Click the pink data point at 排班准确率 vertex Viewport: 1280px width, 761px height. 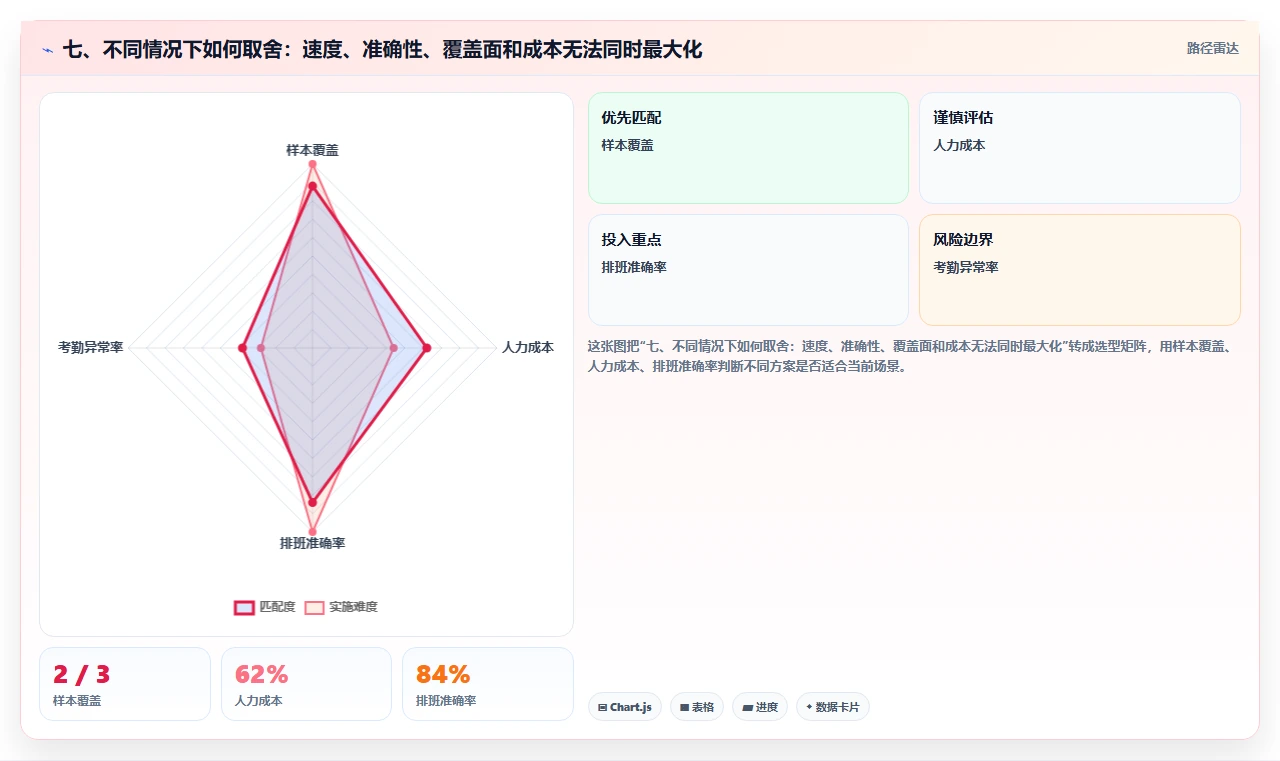tap(312, 532)
